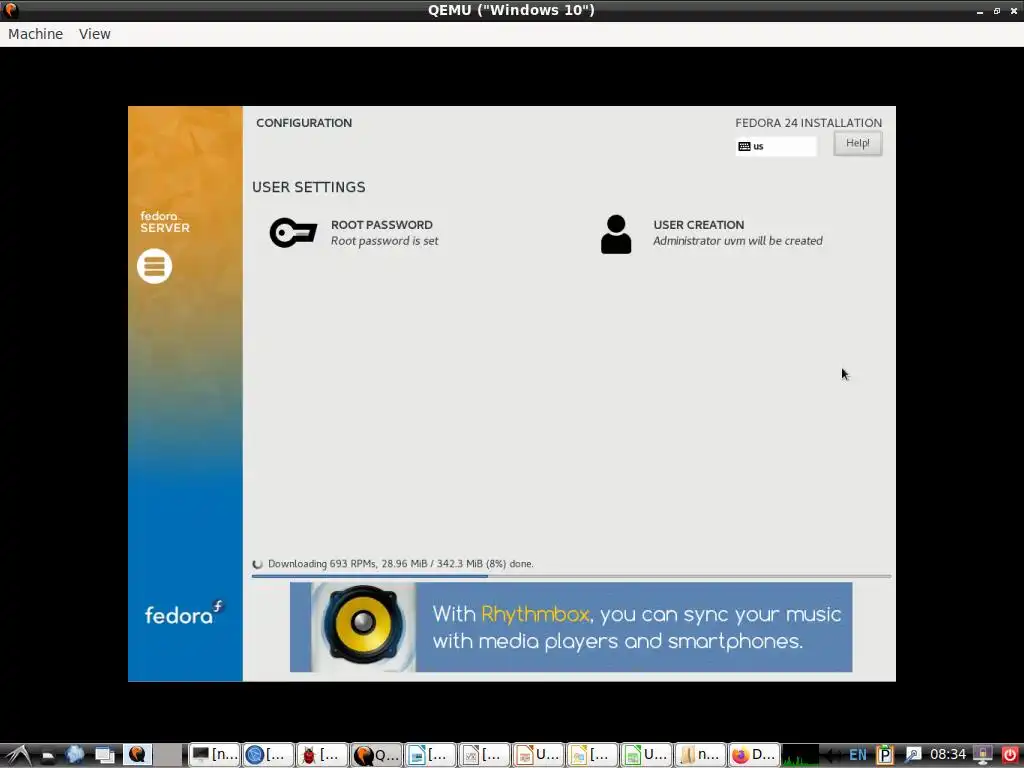Switch to the LibreOffice Draw '[...' taskbar window
This screenshot has height=768, width=1024.
pos(592,755)
